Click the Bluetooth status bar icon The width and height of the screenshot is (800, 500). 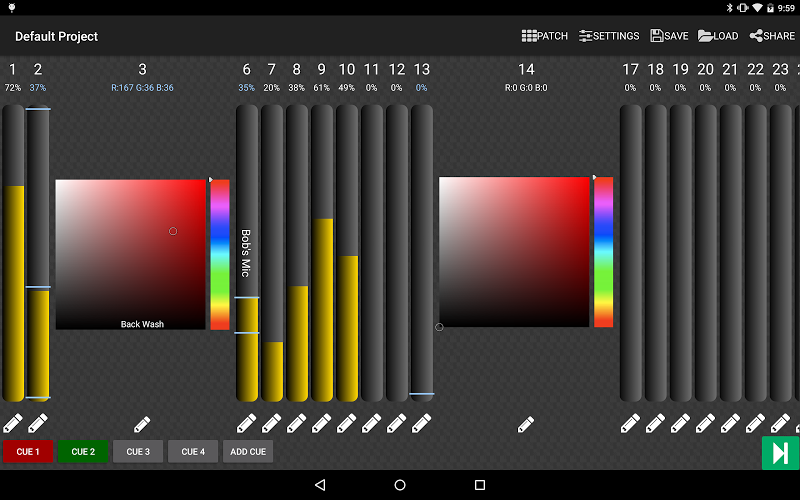[729, 8]
